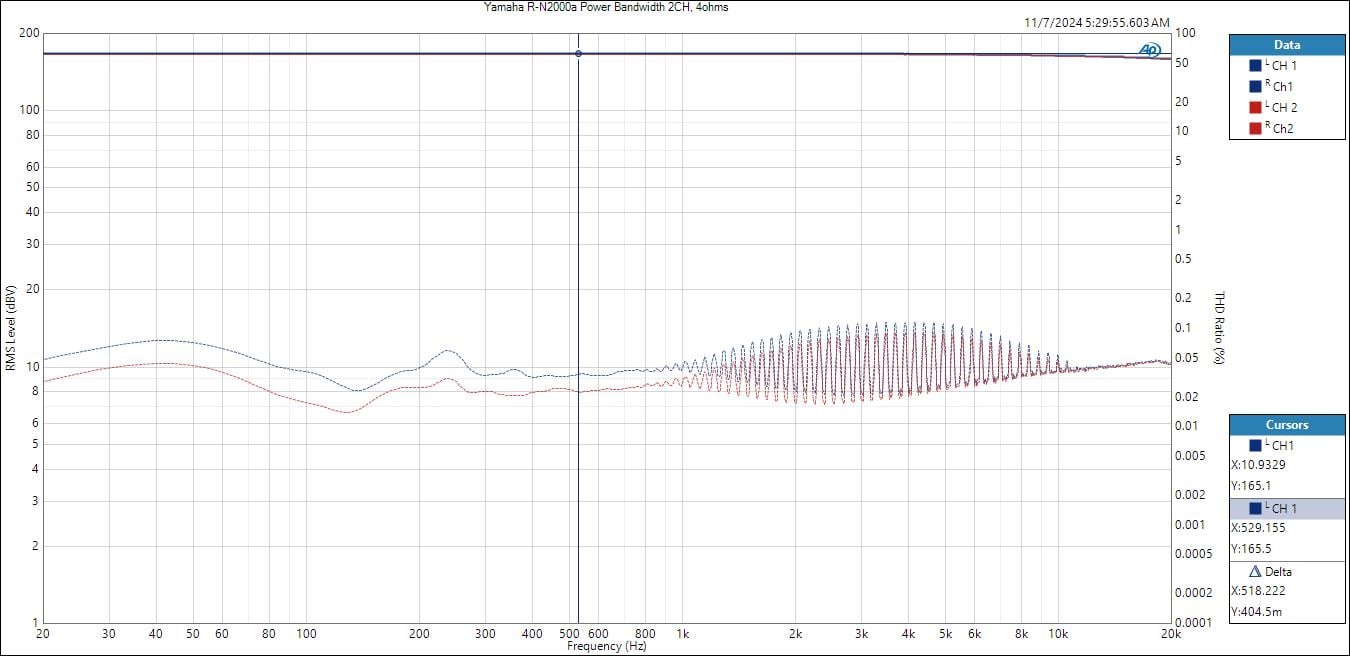This screenshot has height=656, width=1350.
Task: Click the red R Ch2 legend swatch
Action: 1255,128
